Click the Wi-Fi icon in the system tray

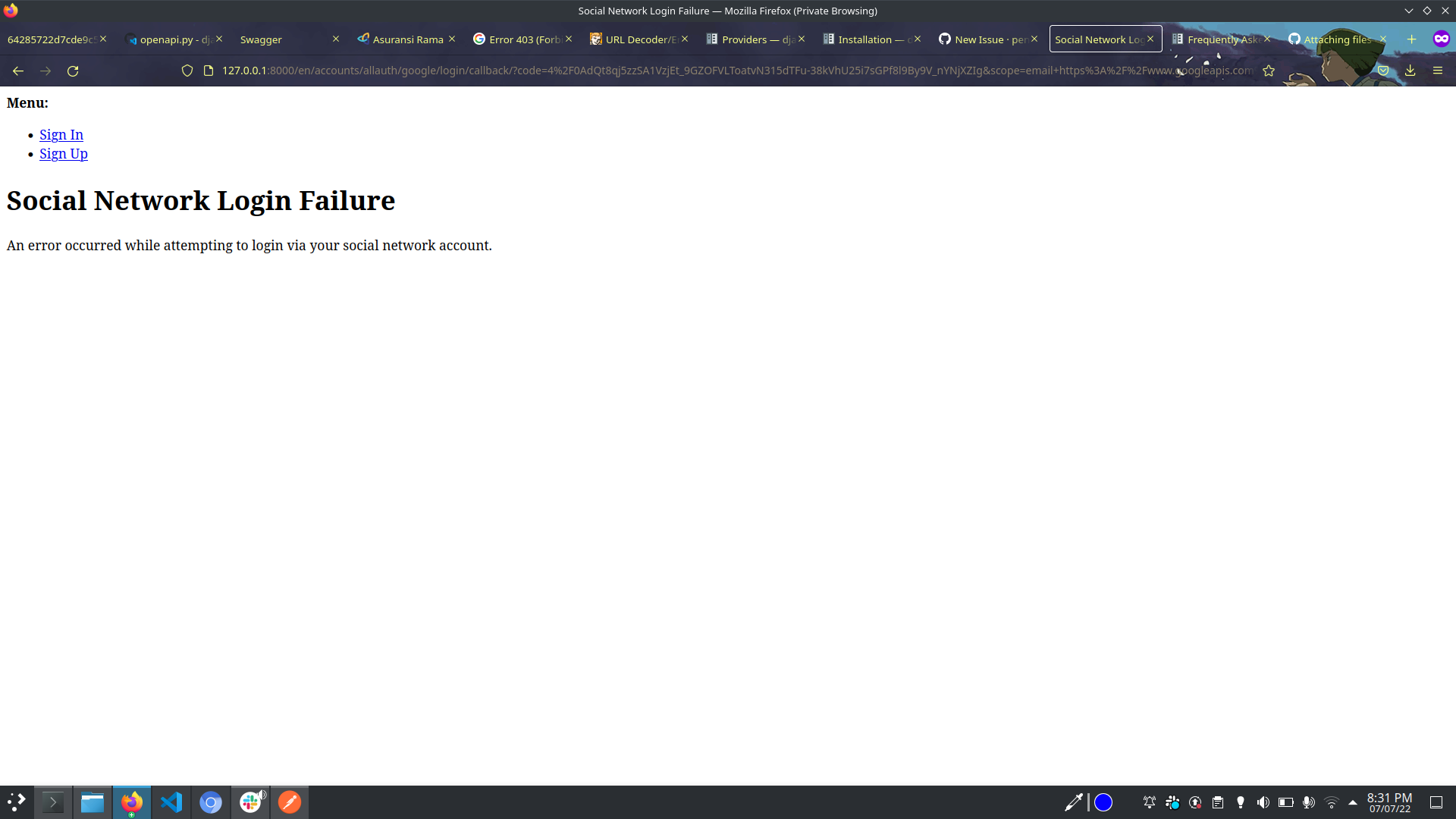pos(1332,802)
